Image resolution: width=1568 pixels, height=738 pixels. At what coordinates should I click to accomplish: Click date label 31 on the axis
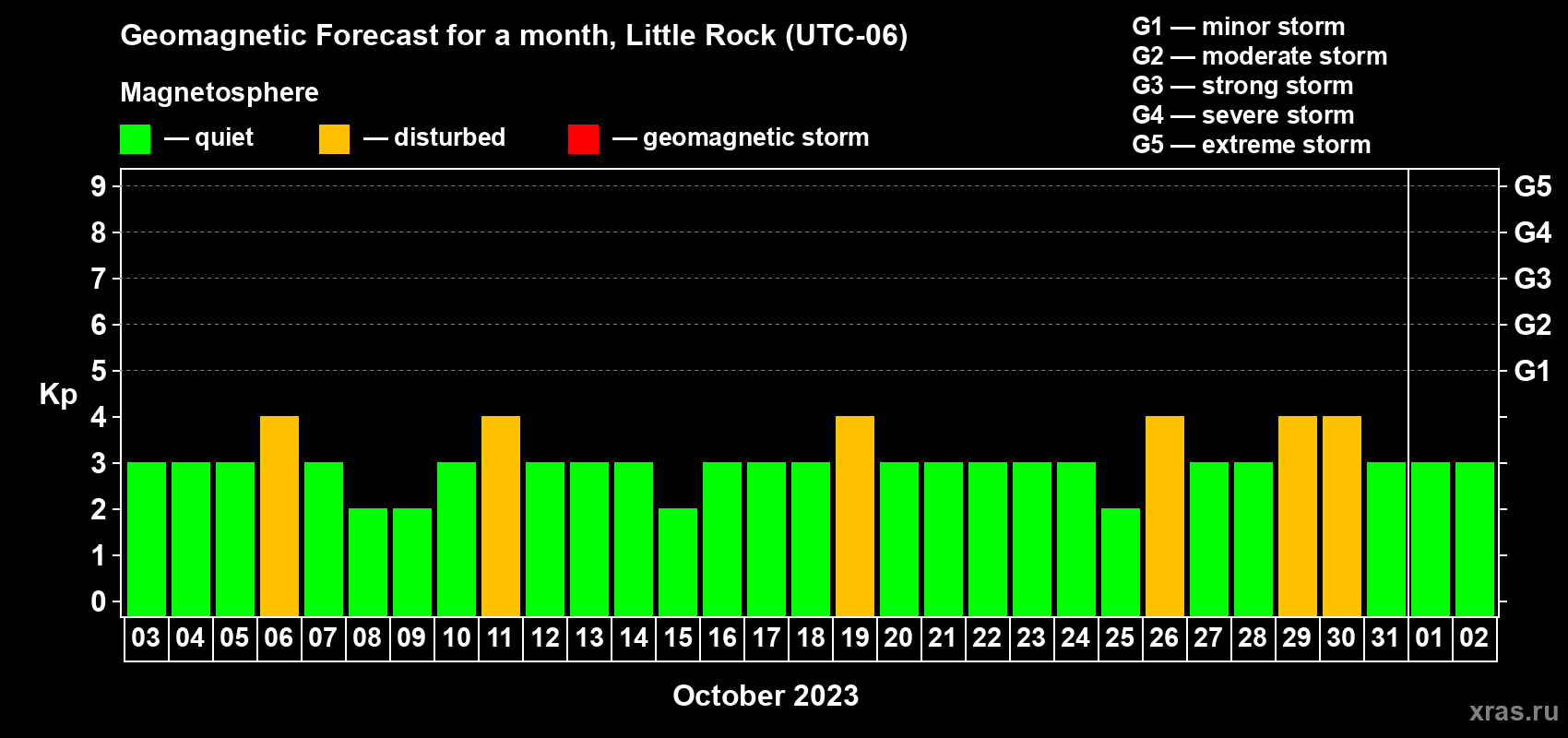[x=1385, y=637]
